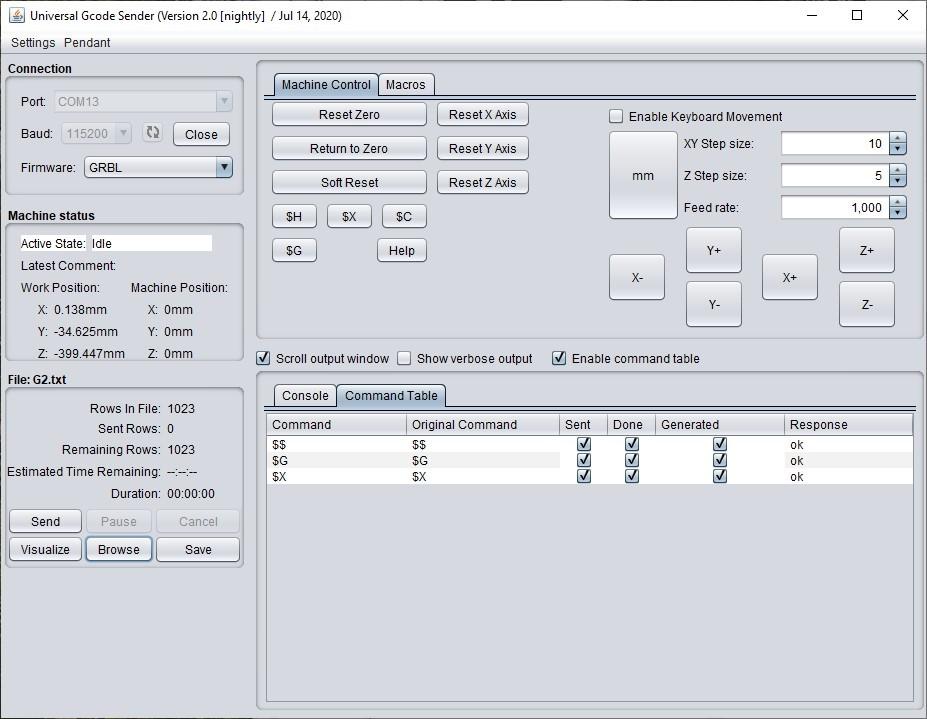Toggle Sent checkbox in $$ row

pos(584,444)
